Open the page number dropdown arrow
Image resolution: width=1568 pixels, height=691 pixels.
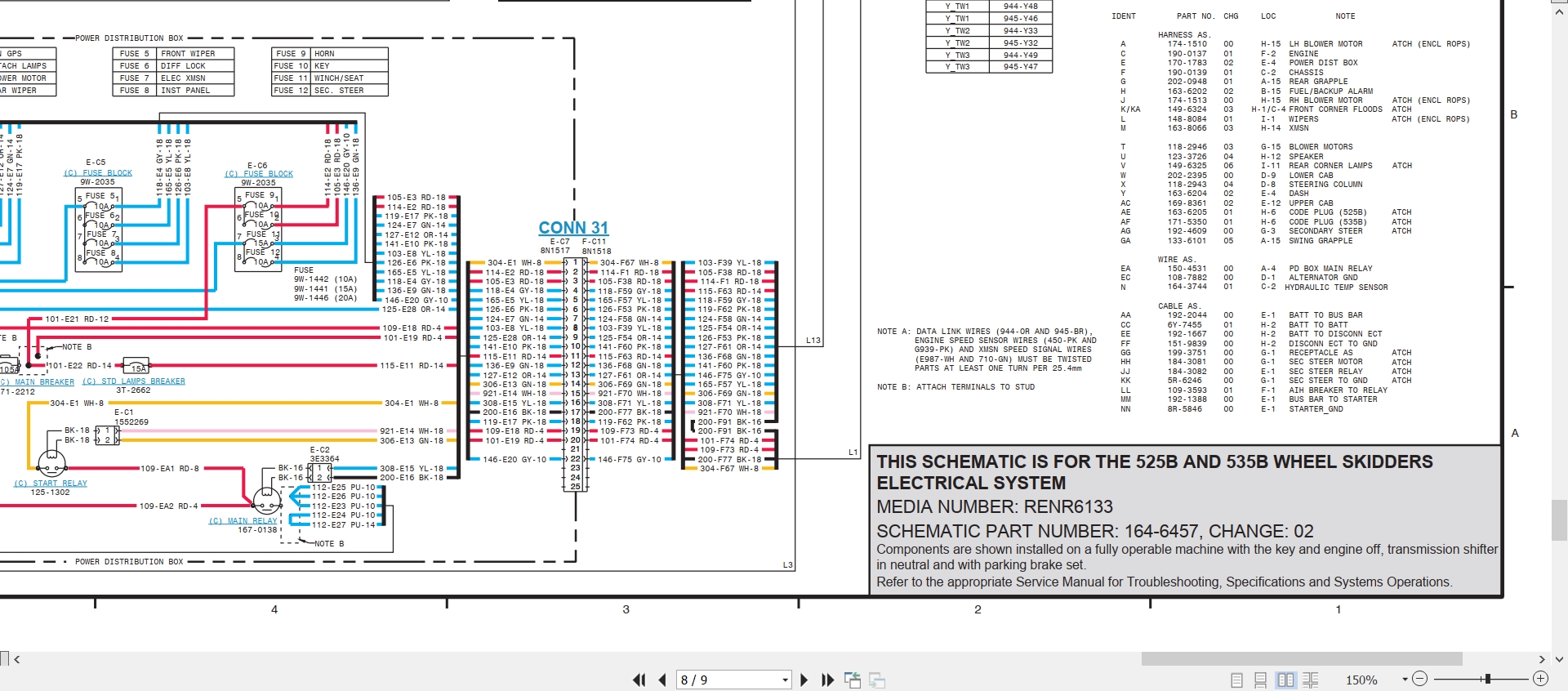[x=785, y=680]
